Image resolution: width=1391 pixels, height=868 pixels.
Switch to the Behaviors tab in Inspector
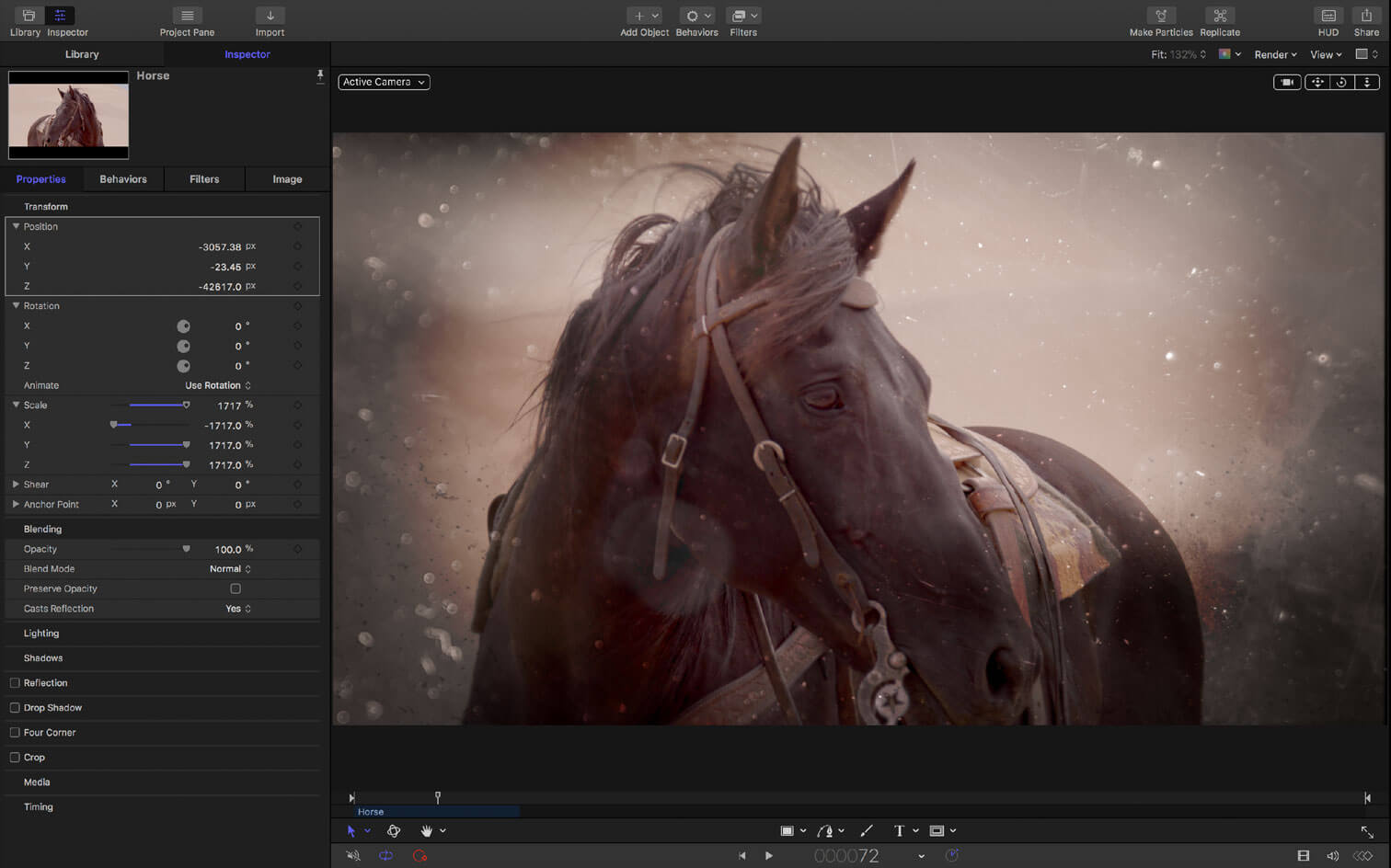pos(123,179)
